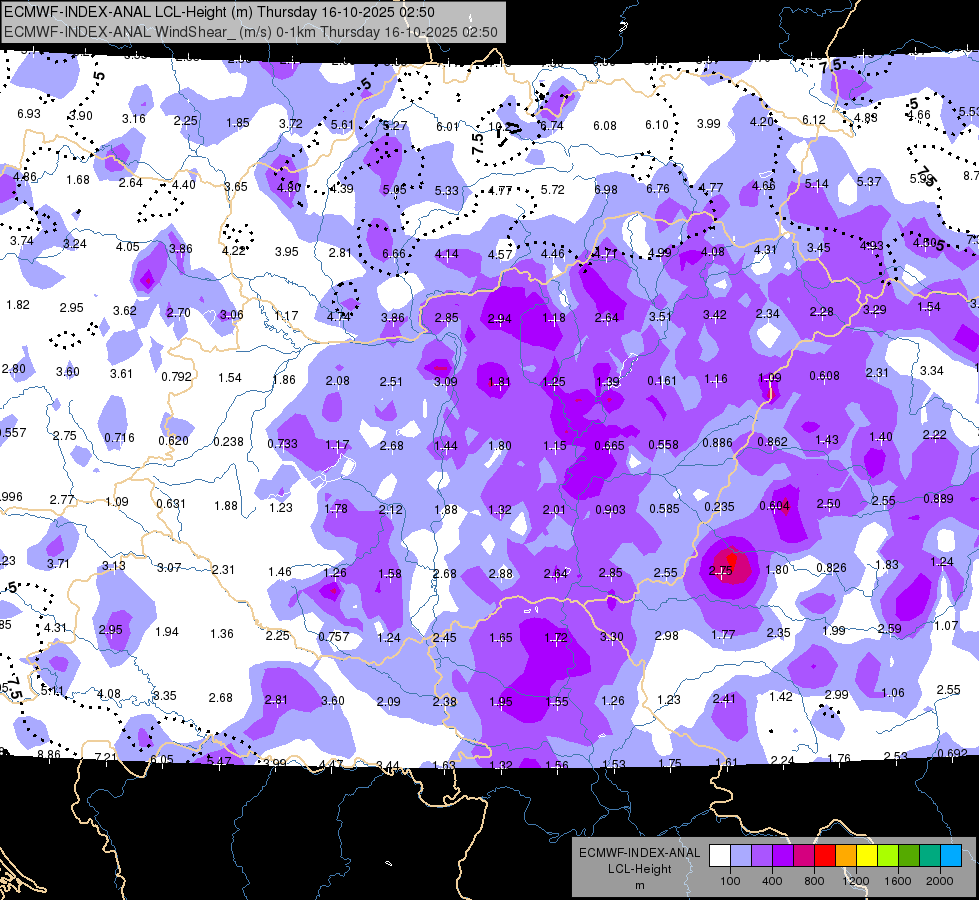Click the wind shear value 6.08
The width and height of the screenshot is (979, 900).
[x=604, y=126]
